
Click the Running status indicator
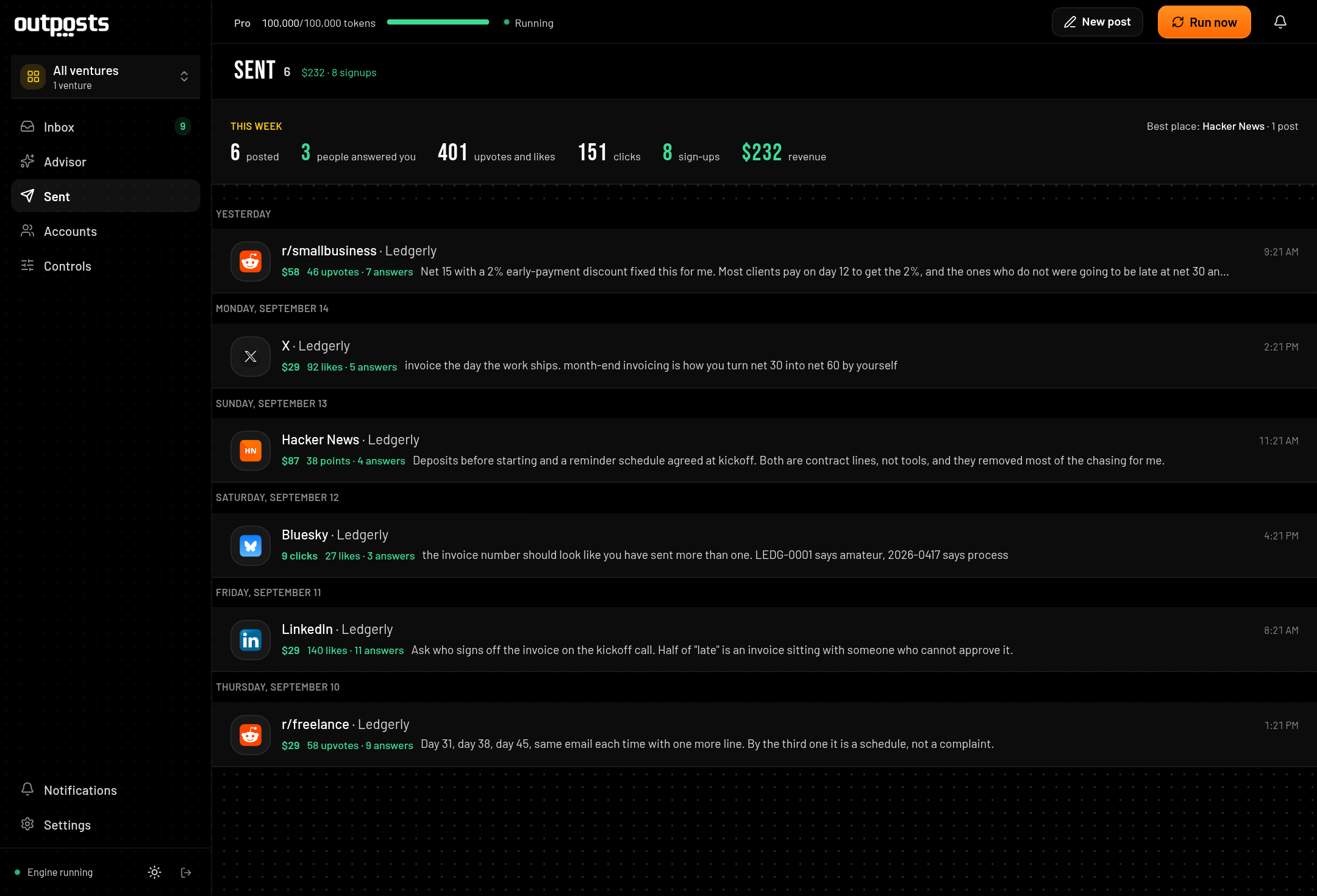point(529,23)
